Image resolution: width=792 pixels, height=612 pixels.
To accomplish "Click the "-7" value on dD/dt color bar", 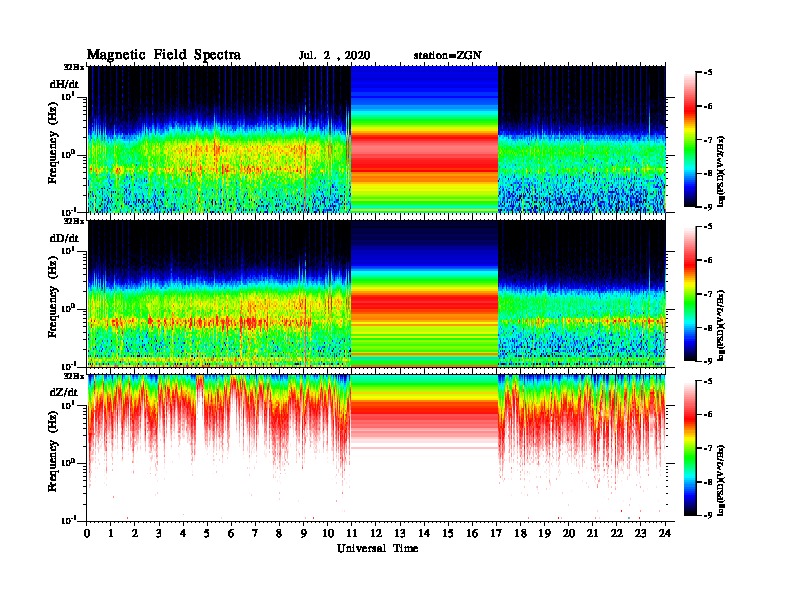I will click(x=708, y=294).
